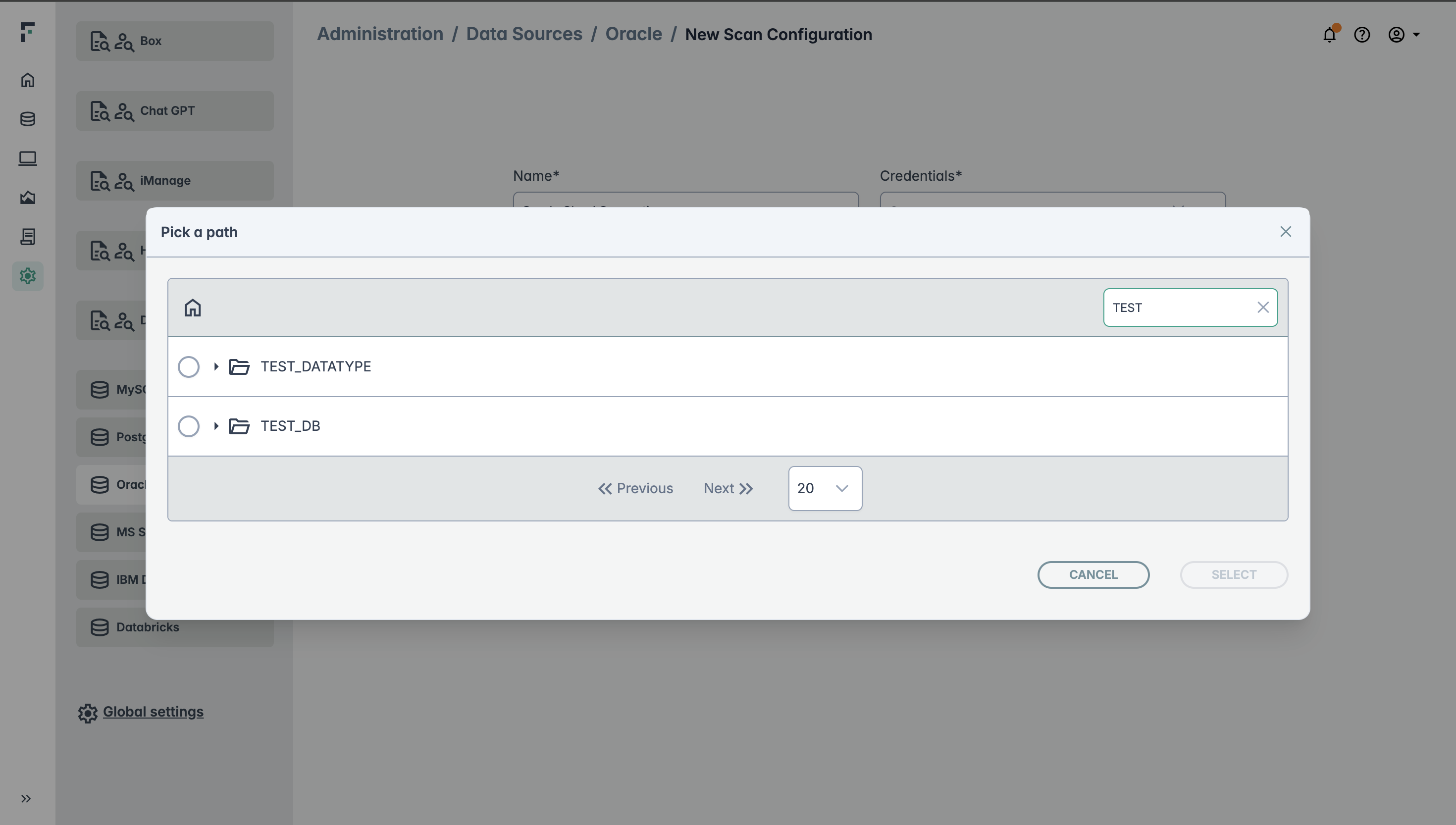
Task: Click the database icon in the left sidebar
Action: [x=28, y=119]
